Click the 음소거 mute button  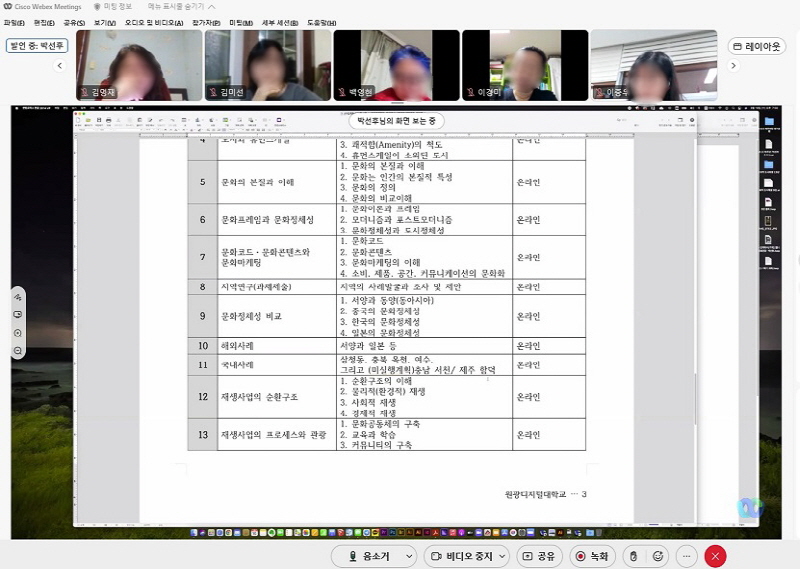pyautogui.click(x=369, y=556)
